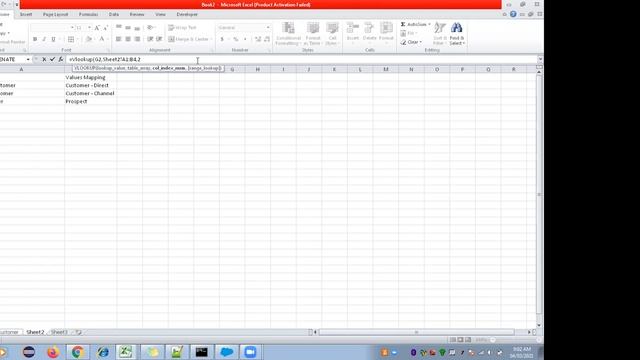The width and height of the screenshot is (640, 360).
Task: Open the Formulas ribbon tab
Action: click(88, 14)
